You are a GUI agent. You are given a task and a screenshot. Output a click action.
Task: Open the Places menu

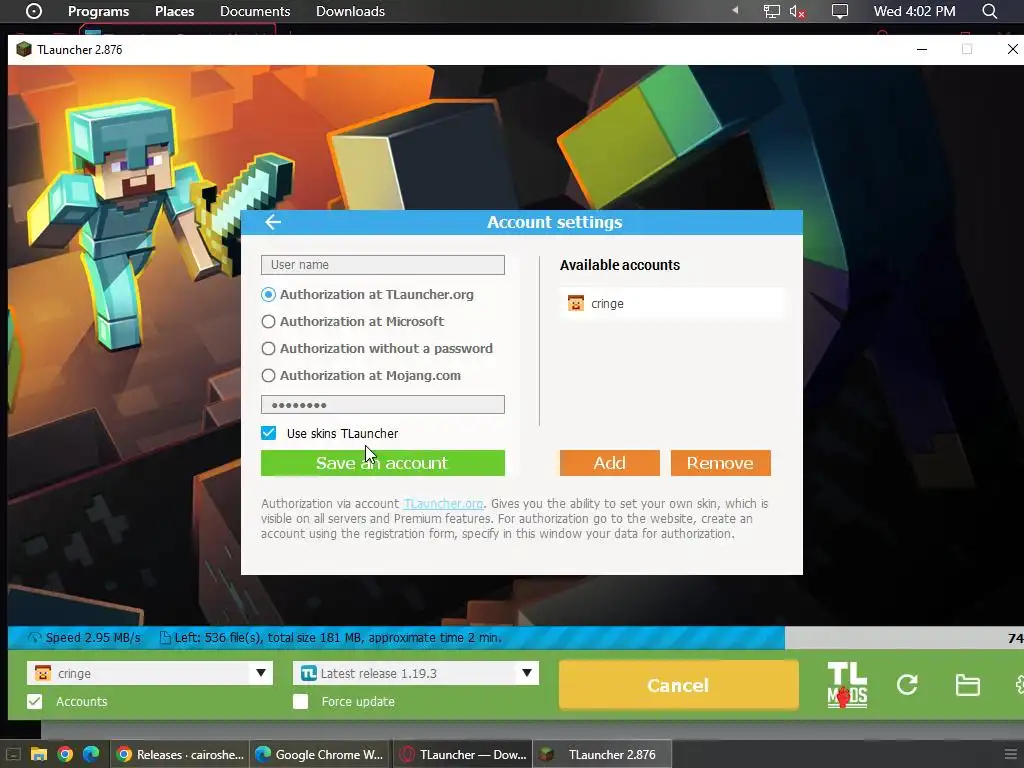tap(174, 11)
